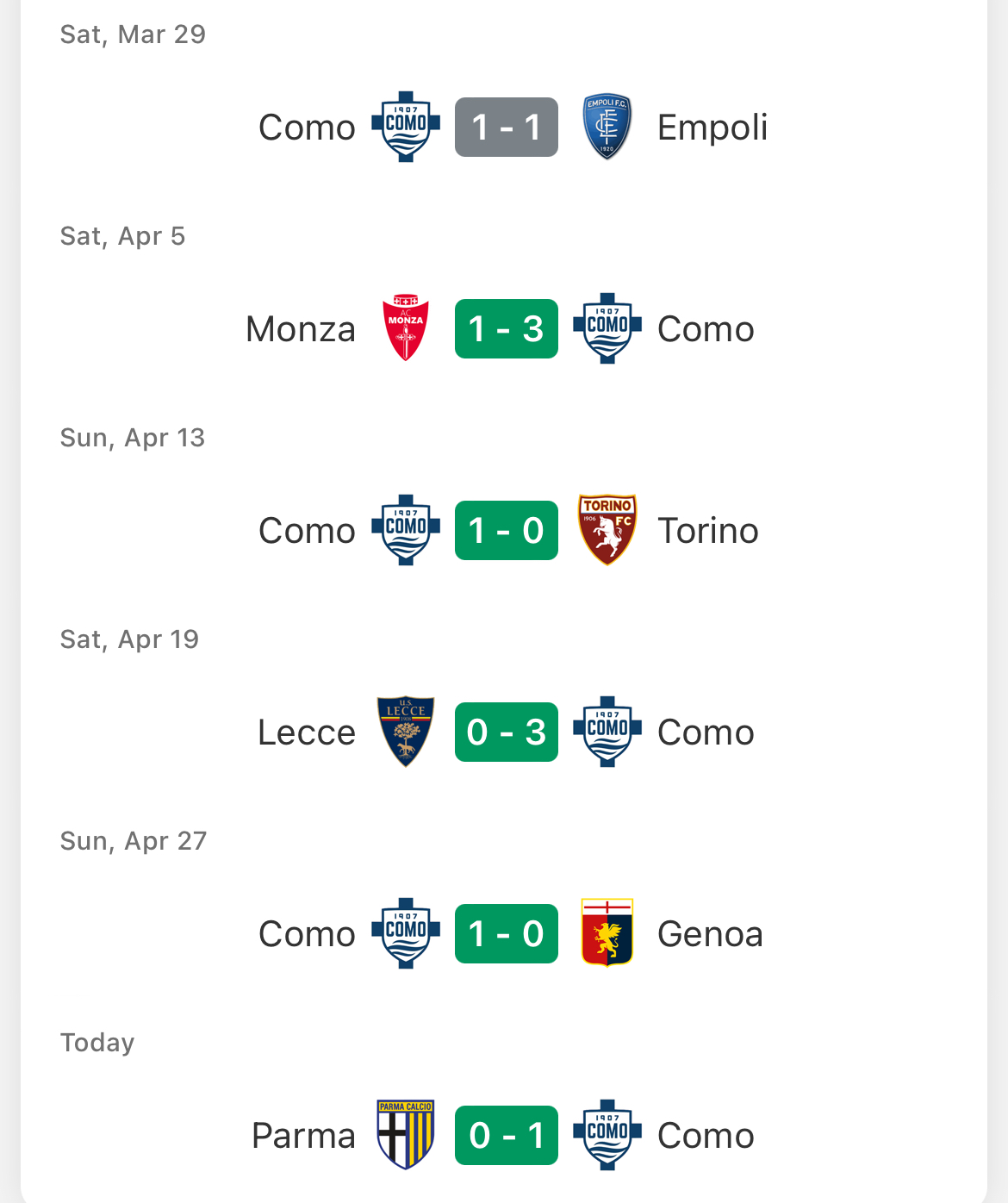The width and height of the screenshot is (1008, 1203).
Task: Open the Monza vs Como 1 - 3 score
Action: pos(507,328)
